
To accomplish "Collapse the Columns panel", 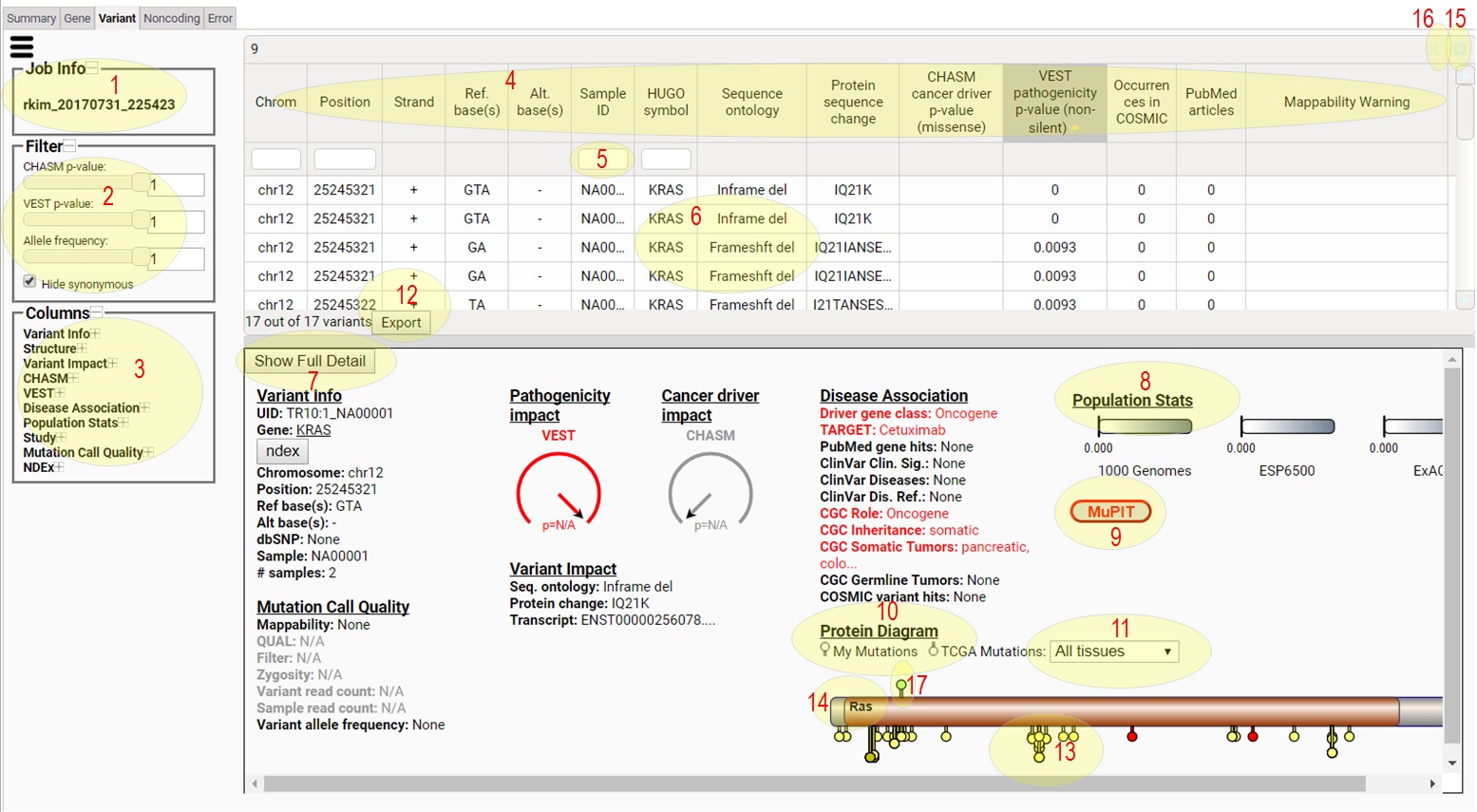I will tap(97, 312).
